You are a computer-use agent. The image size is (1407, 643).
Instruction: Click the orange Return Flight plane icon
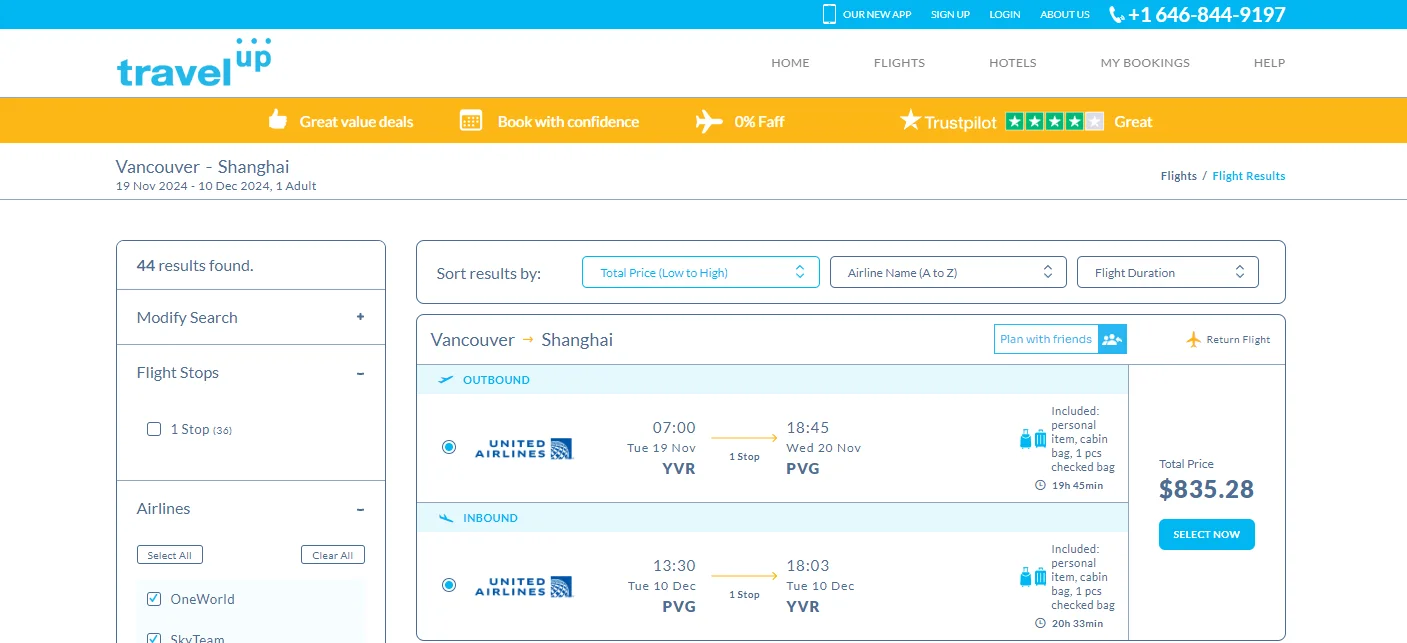pos(1193,339)
